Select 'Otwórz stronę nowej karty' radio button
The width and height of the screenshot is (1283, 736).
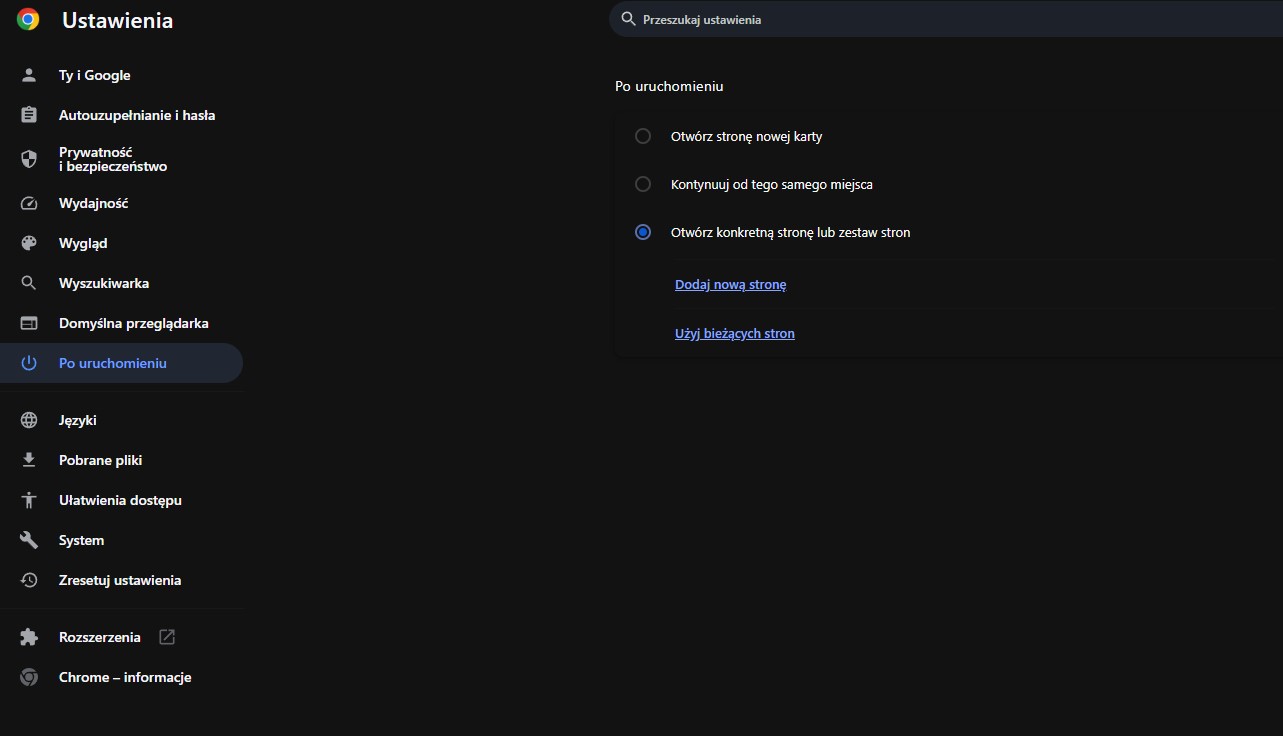pyautogui.click(x=643, y=136)
